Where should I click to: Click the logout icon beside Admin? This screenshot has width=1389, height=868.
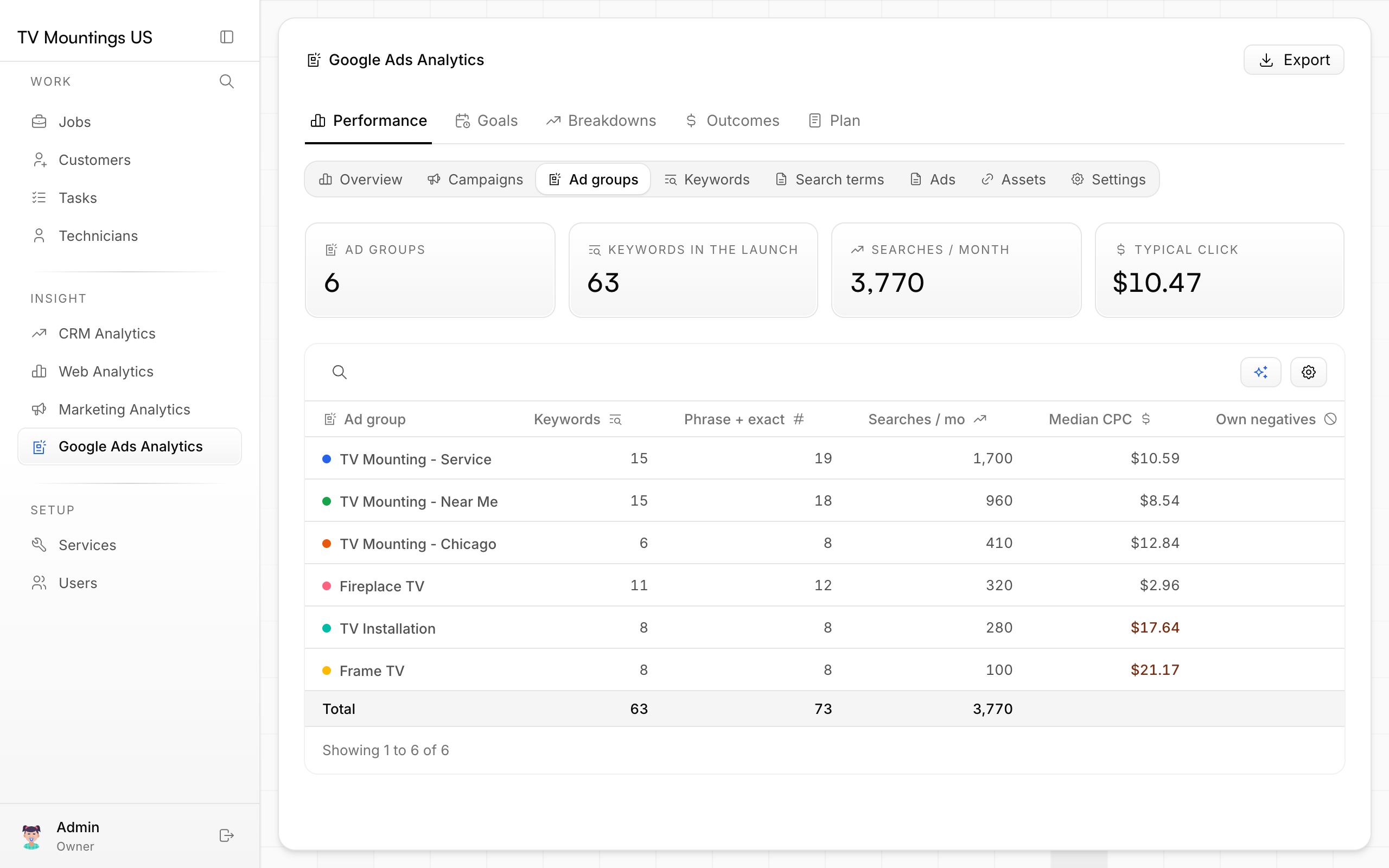(227, 835)
